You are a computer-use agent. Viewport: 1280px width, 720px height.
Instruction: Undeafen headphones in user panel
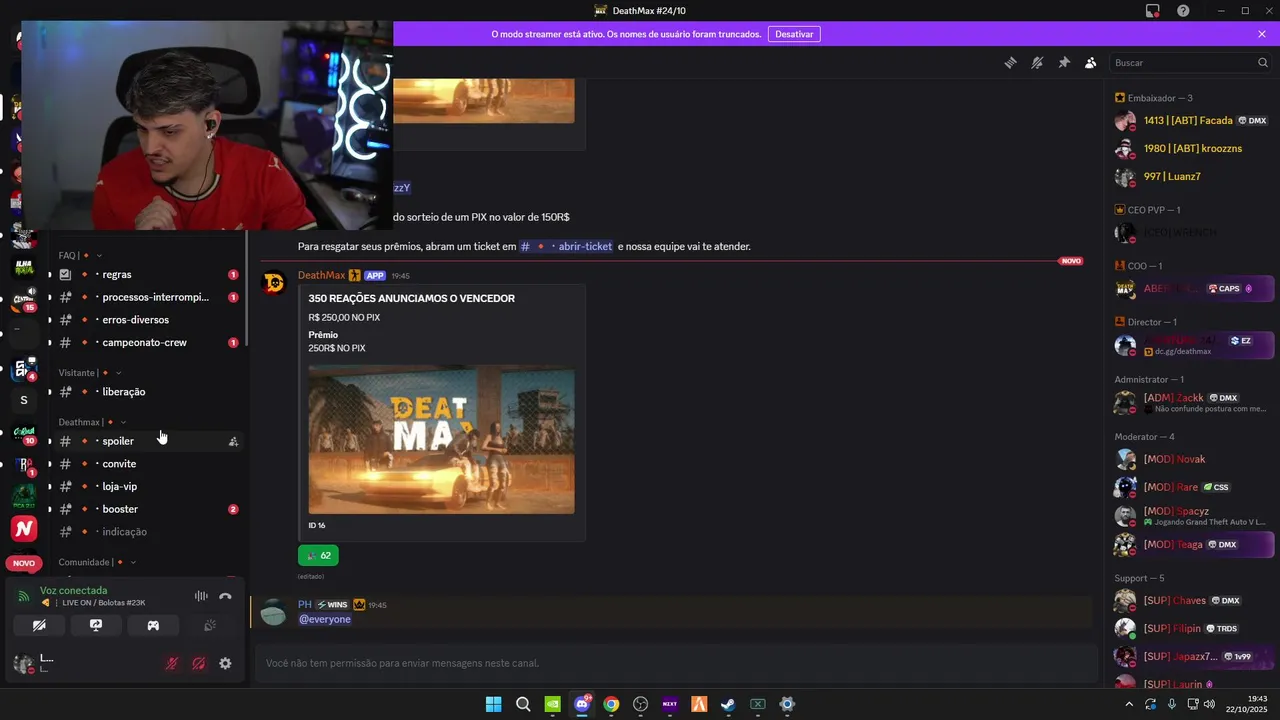click(198, 663)
